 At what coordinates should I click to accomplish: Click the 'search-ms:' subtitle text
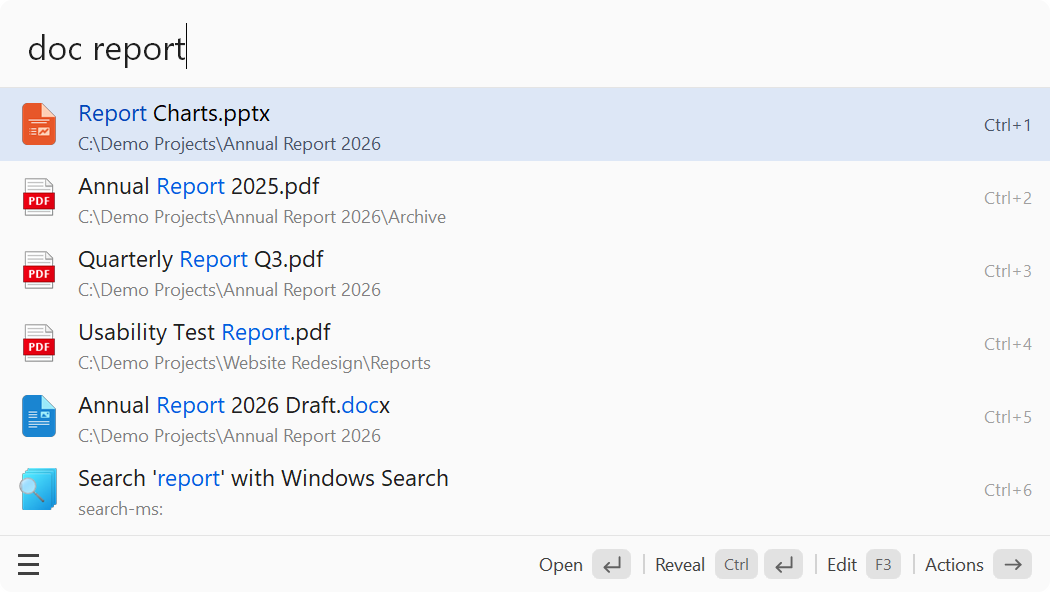pos(121,509)
